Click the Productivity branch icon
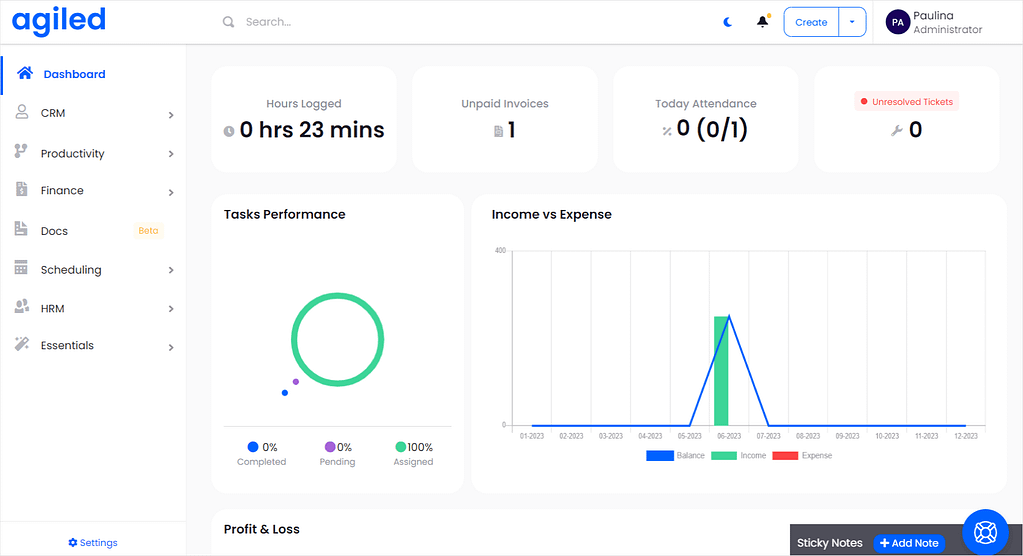 click(21, 151)
